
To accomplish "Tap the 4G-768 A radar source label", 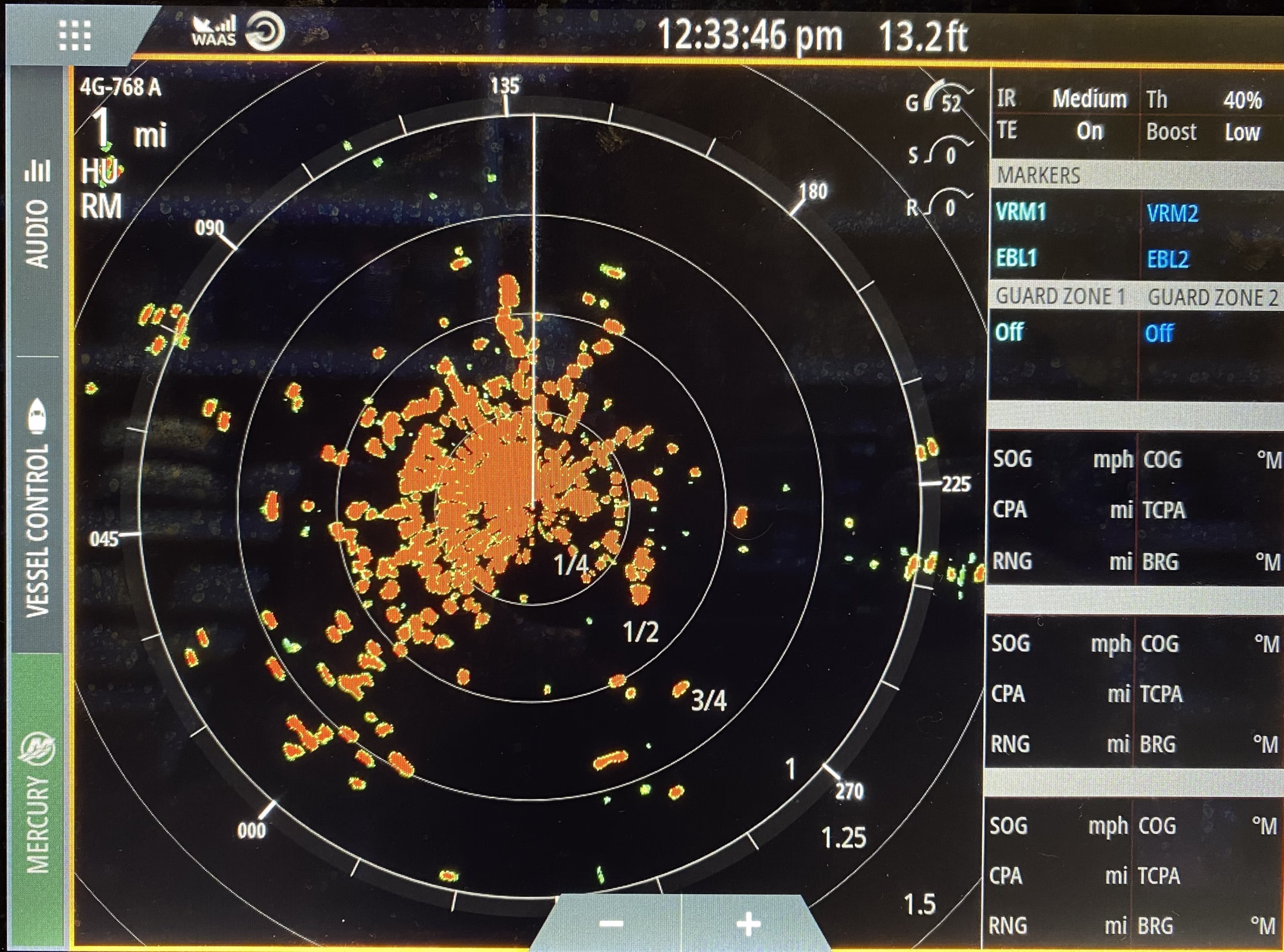I will click(x=120, y=87).
